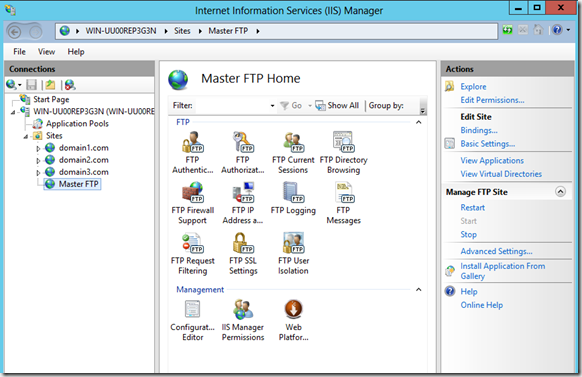The image size is (582, 377).
Task: Expand the domain1.com site node
Action: coord(38,148)
